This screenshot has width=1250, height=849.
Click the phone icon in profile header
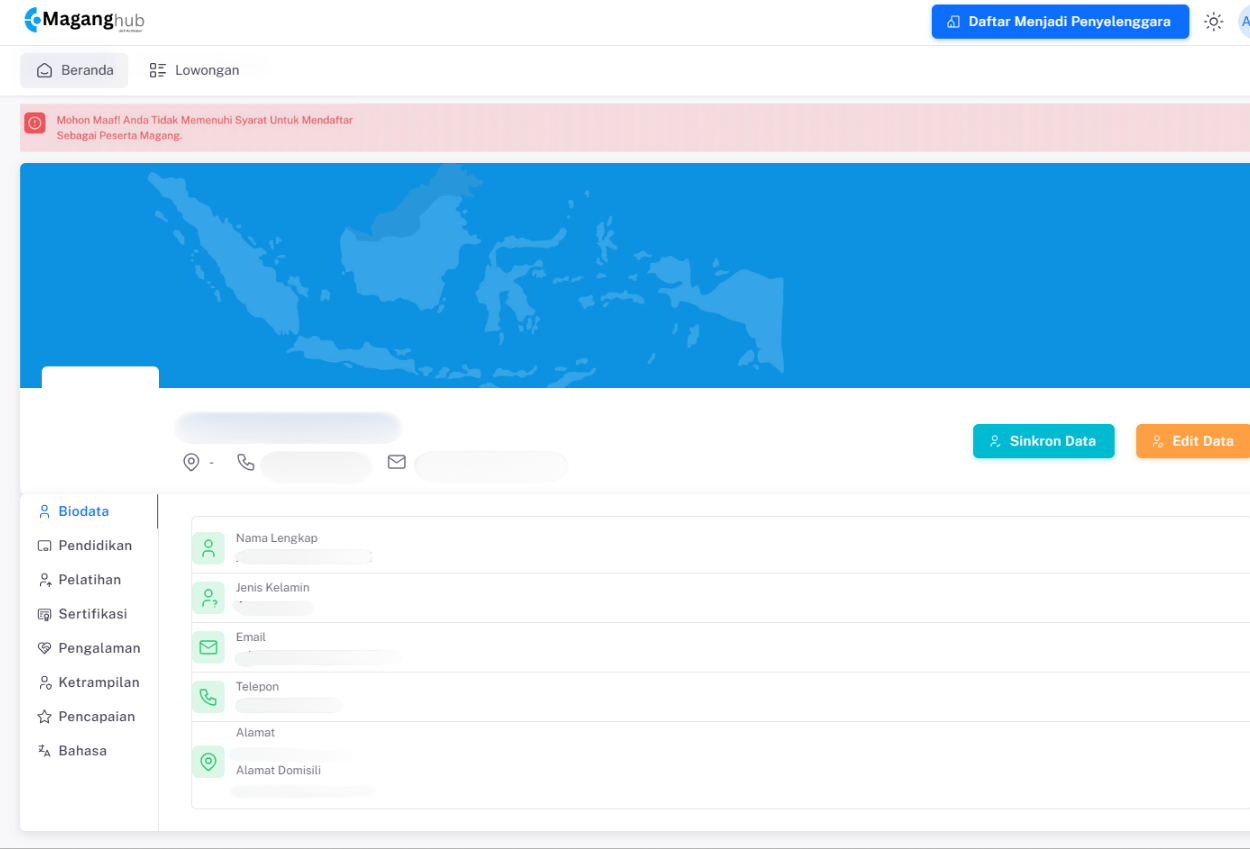(246, 462)
